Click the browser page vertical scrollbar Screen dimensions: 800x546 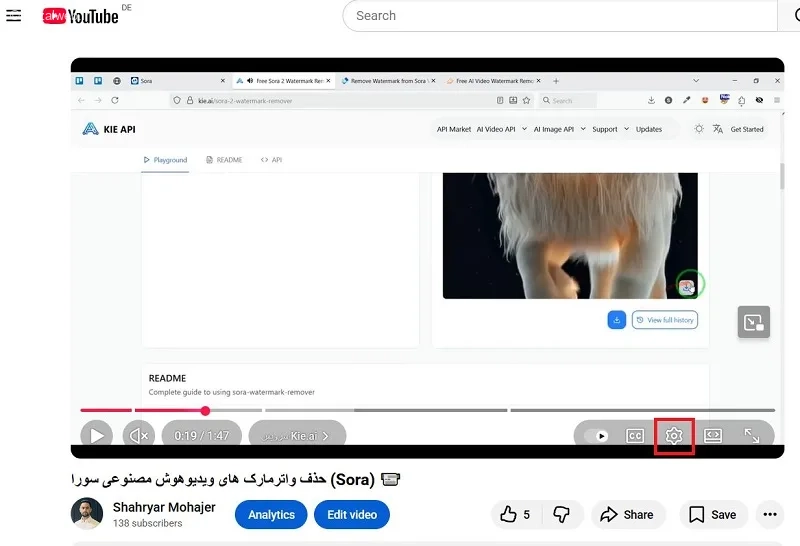pos(782,176)
